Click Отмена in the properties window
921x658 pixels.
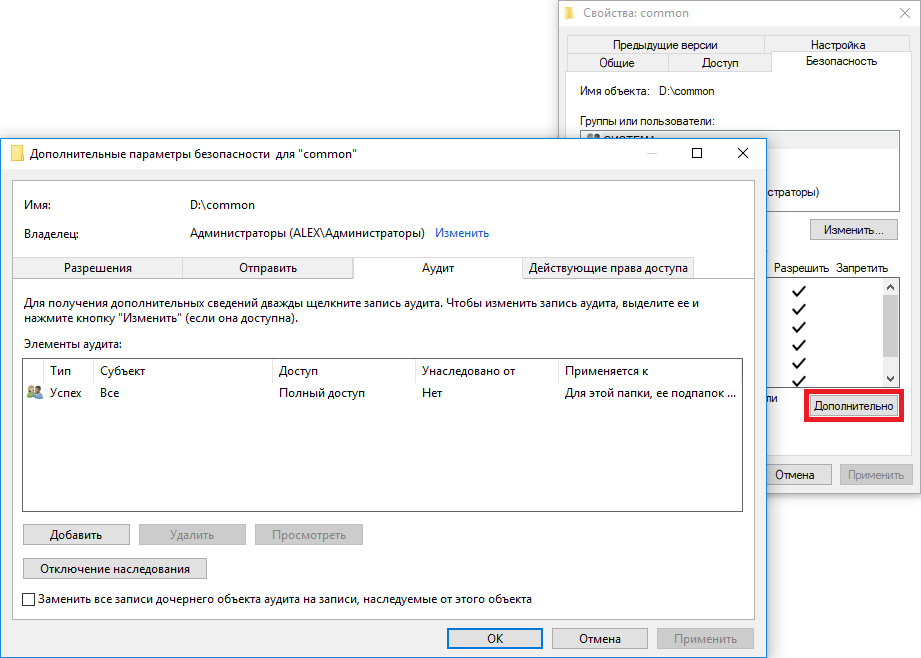point(799,475)
